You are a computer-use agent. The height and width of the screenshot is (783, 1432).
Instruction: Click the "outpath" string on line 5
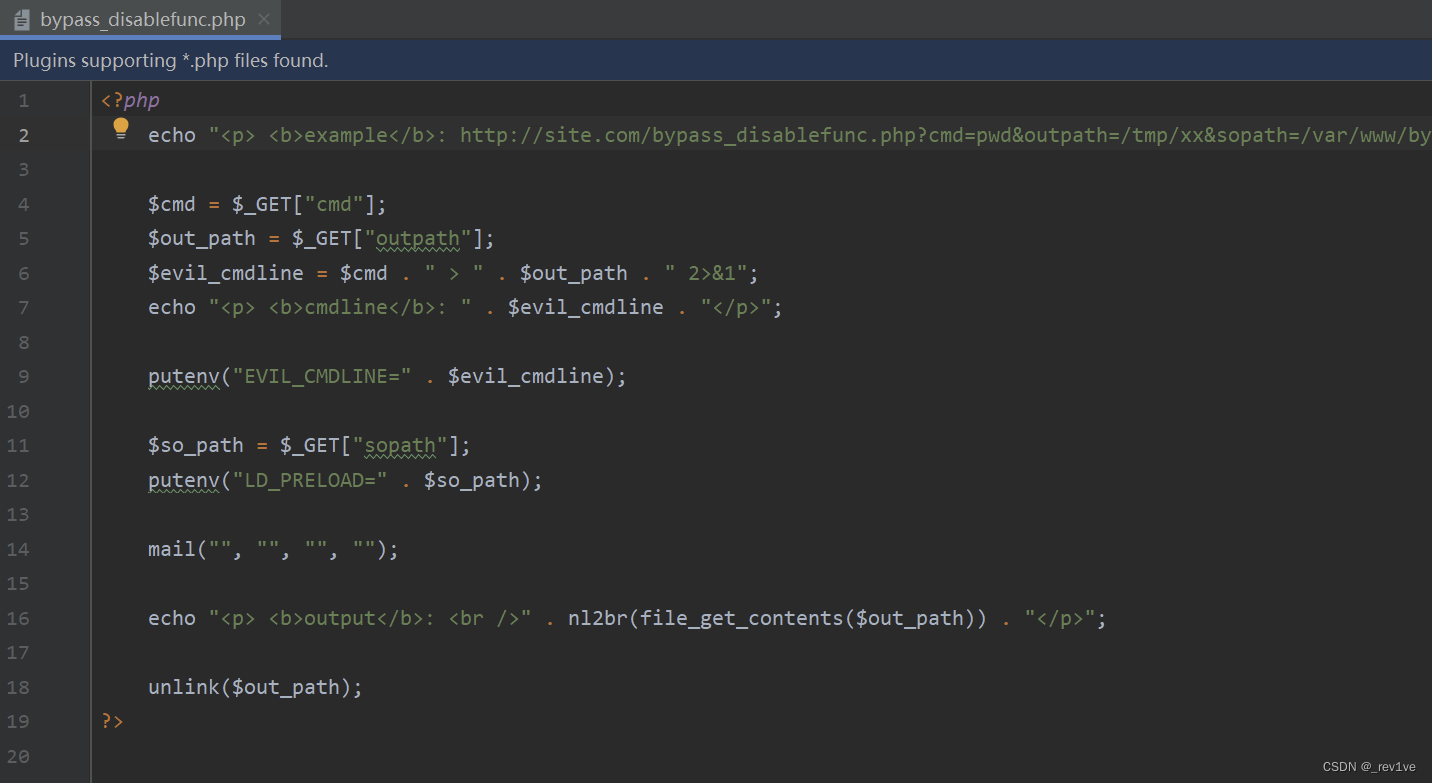(419, 238)
